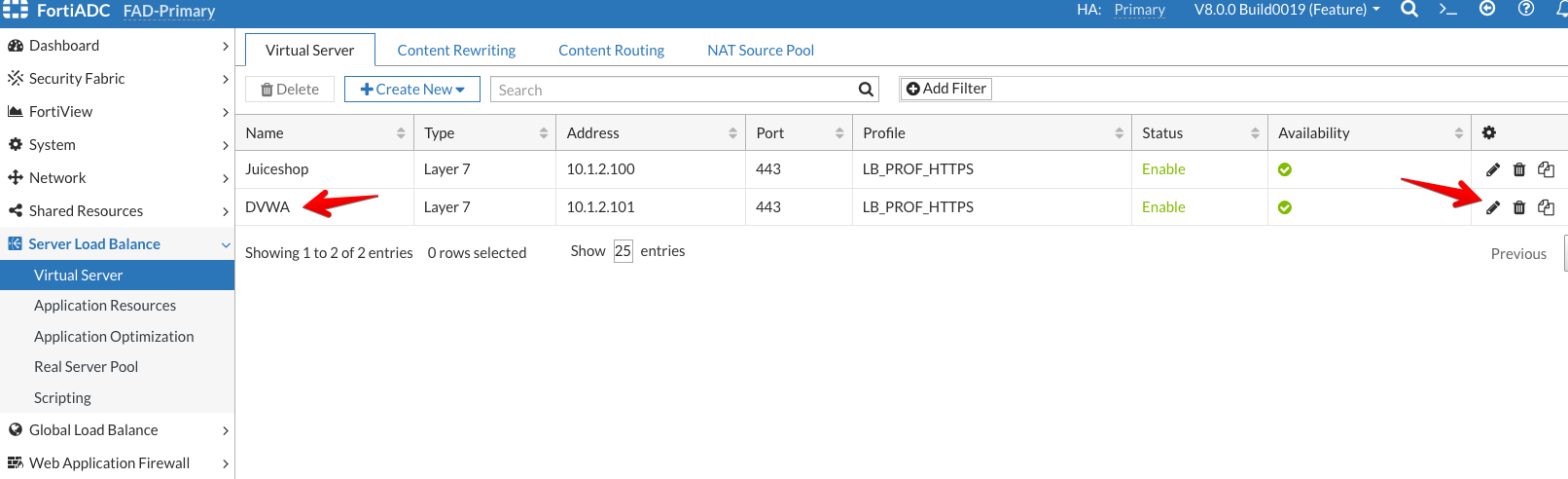Open Real Server Pool in sidebar
Image resolution: width=1568 pixels, height=479 pixels.
pos(86,367)
